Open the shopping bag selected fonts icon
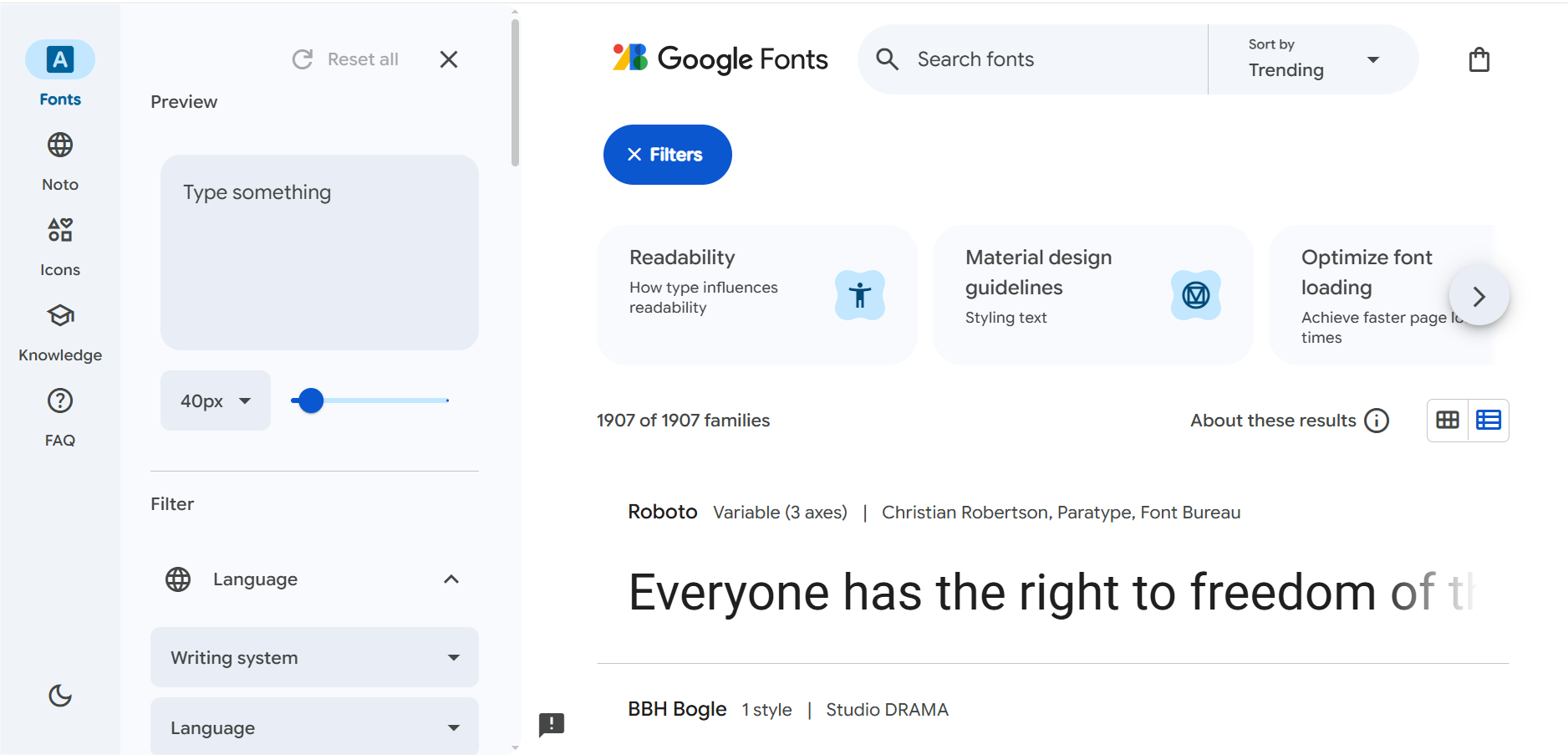 tap(1479, 59)
